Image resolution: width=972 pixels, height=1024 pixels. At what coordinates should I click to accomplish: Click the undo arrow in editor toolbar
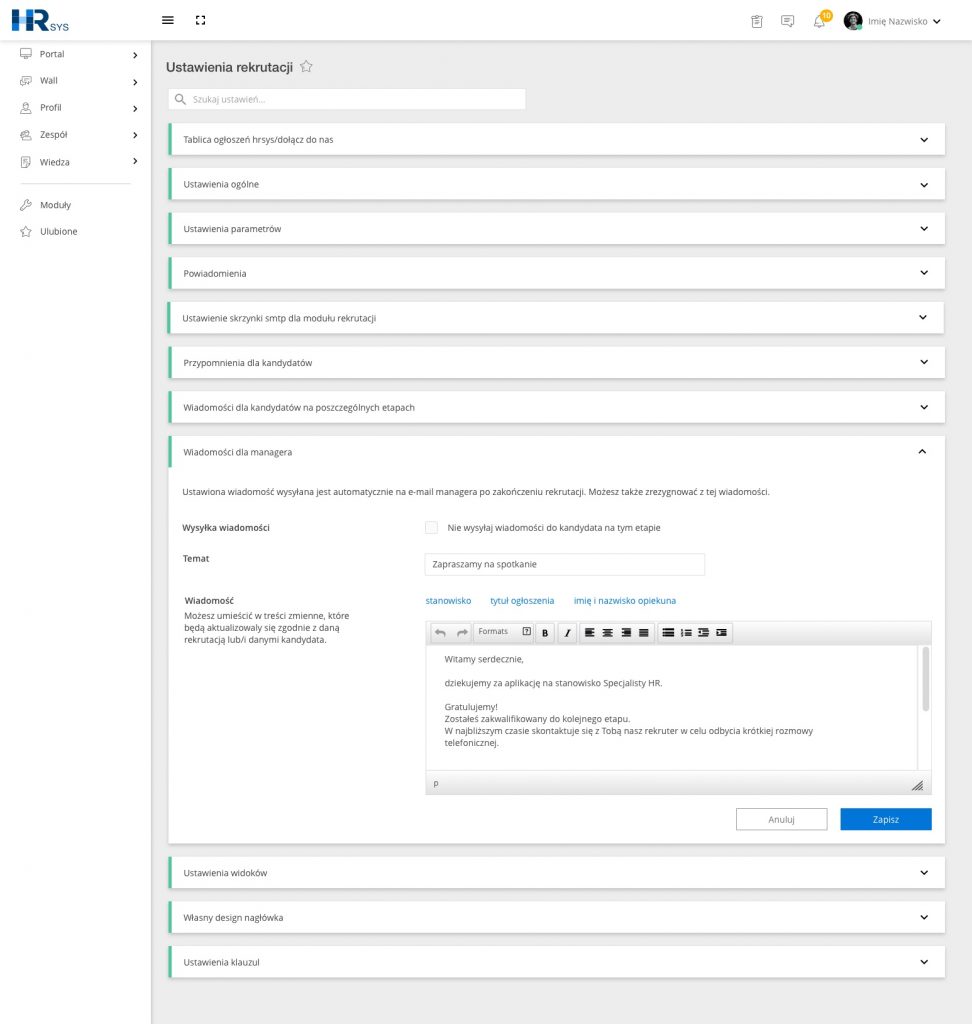[x=440, y=632]
